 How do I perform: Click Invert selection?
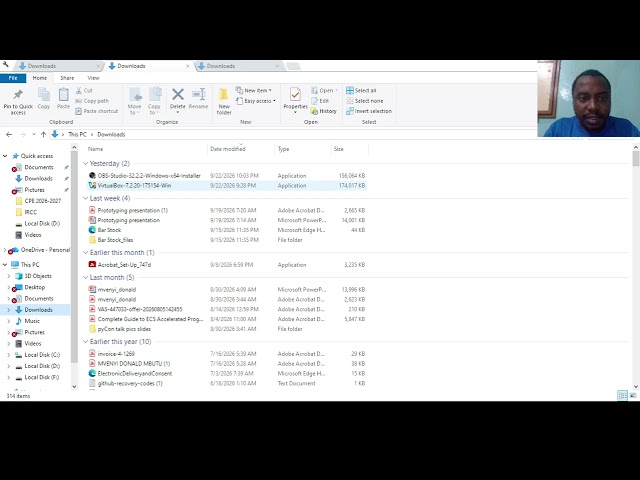369,111
